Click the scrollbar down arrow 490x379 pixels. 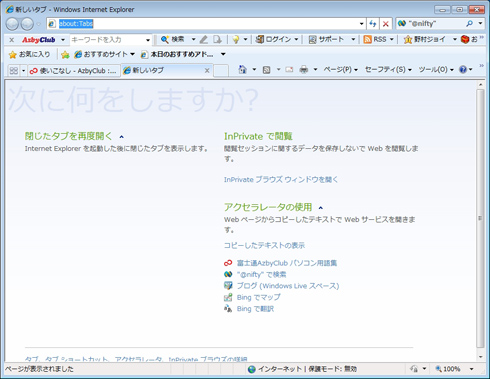pyautogui.click(x=480, y=357)
